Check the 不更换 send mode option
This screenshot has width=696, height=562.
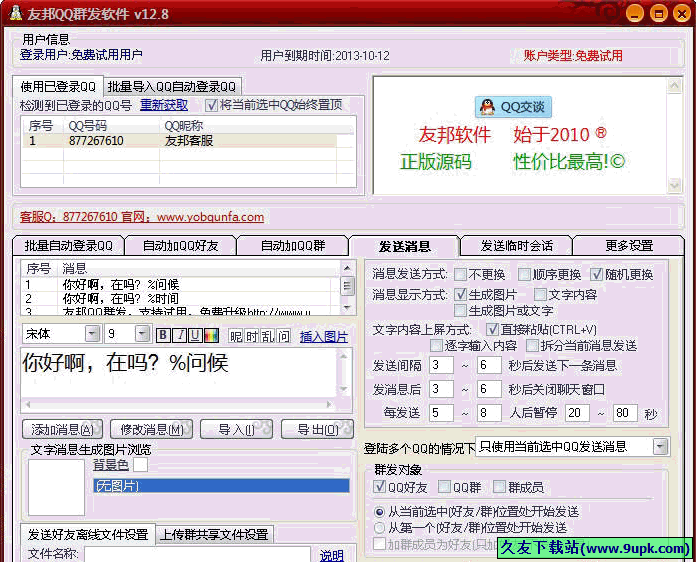click(x=460, y=274)
